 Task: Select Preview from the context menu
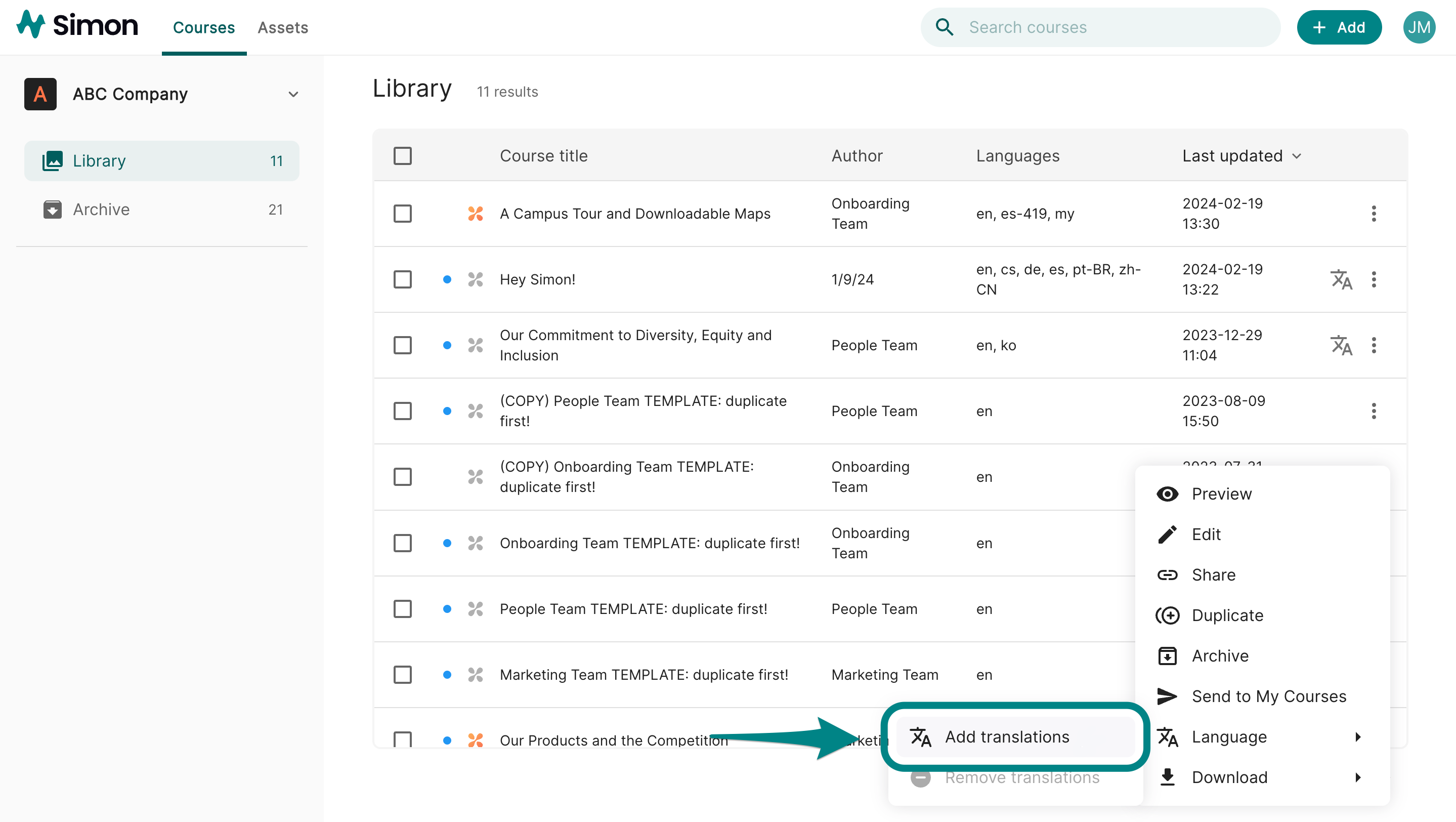click(1262, 494)
